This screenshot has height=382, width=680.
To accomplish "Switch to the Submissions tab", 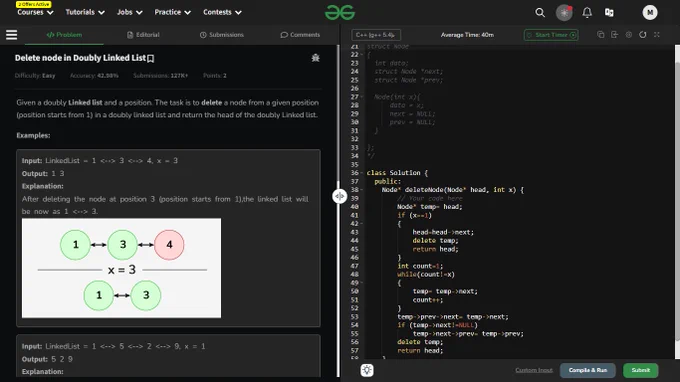I will pos(222,35).
